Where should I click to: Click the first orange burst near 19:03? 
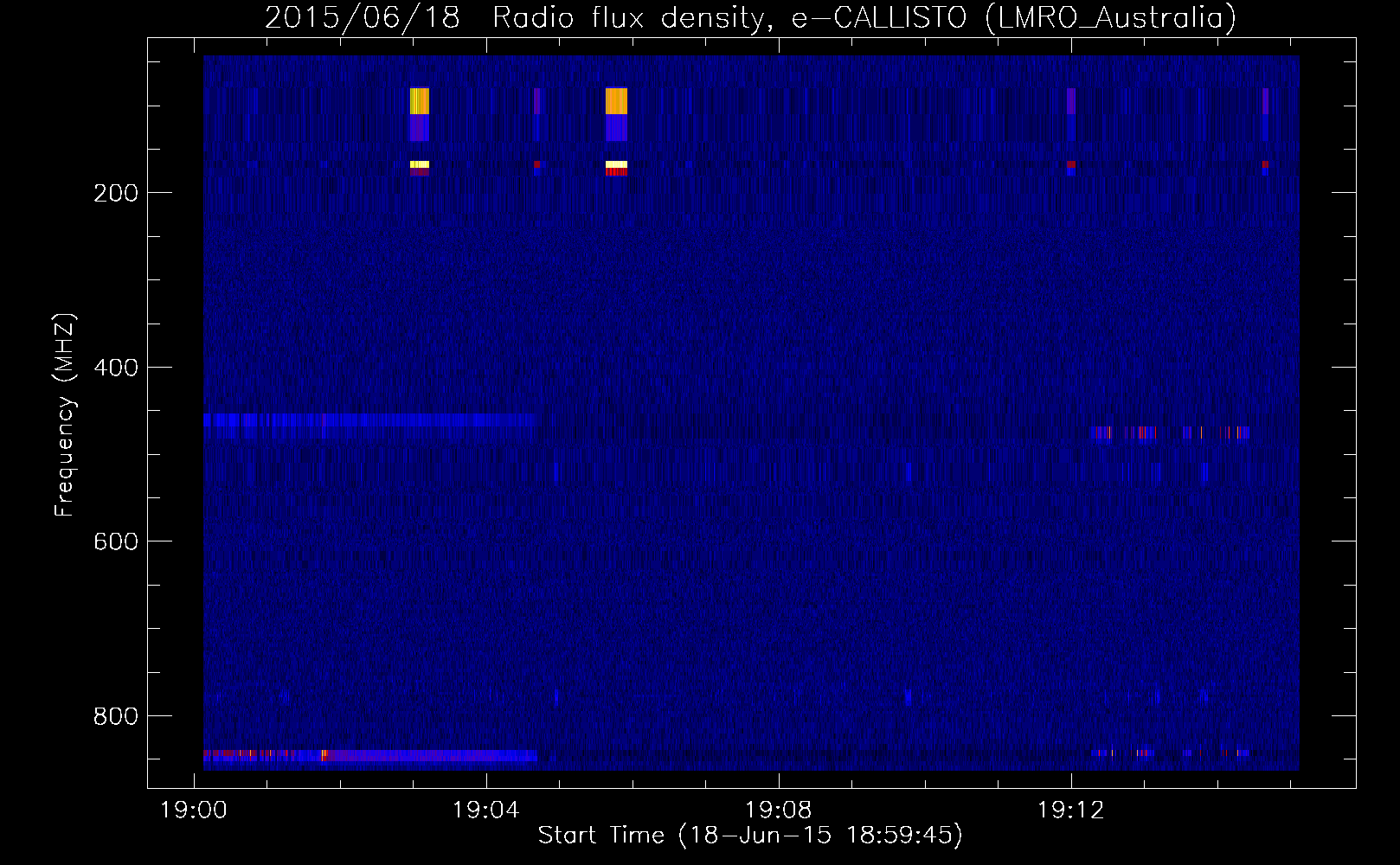pyautogui.click(x=420, y=101)
